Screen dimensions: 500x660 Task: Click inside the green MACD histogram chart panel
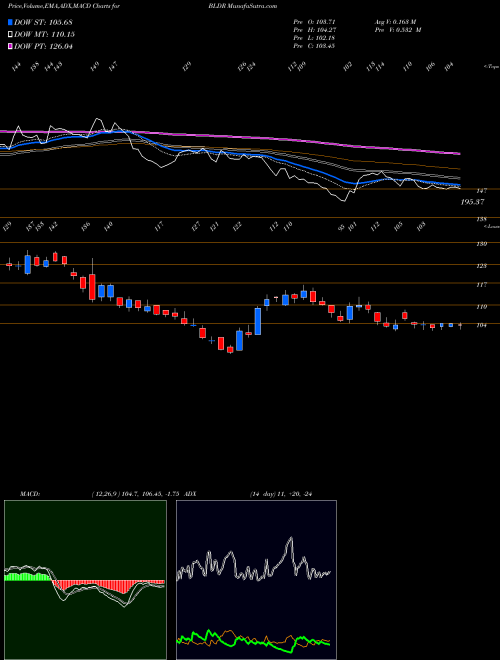coord(85,580)
